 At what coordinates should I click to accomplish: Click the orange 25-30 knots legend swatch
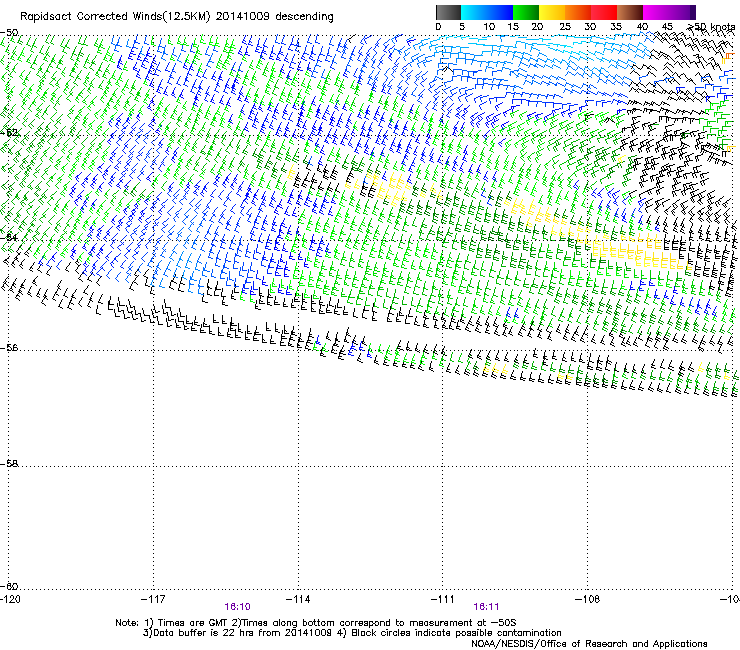578,12
